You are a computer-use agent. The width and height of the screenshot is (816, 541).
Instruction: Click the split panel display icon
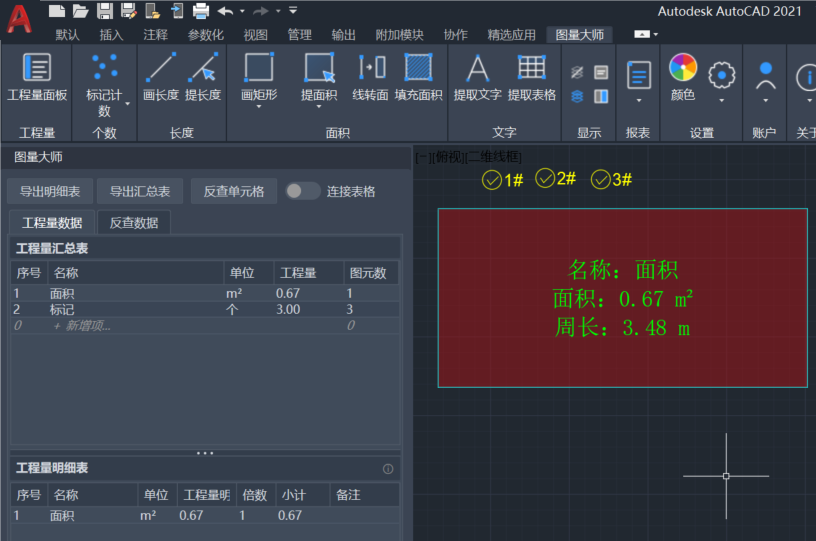601,96
